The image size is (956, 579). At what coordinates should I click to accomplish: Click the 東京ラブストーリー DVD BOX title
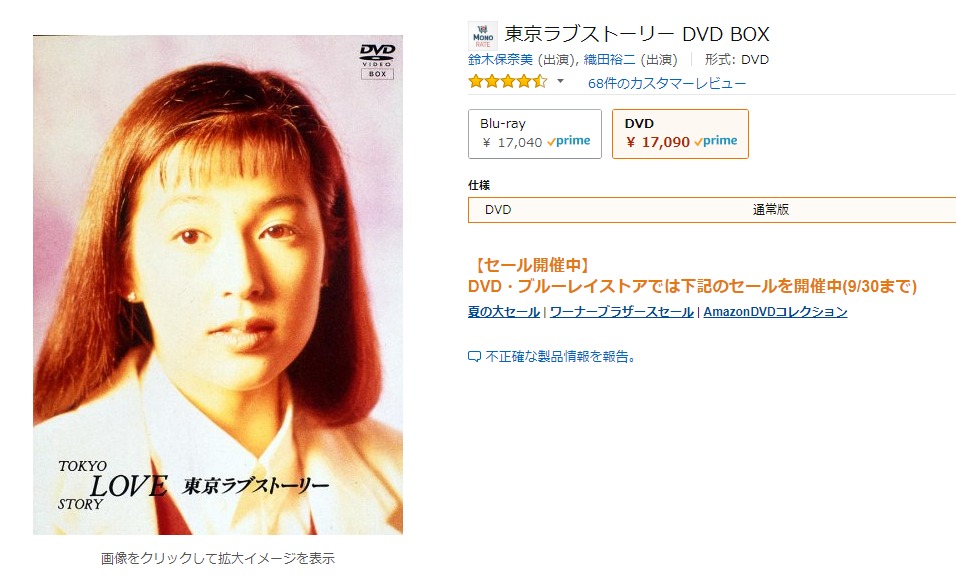[637, 34]
